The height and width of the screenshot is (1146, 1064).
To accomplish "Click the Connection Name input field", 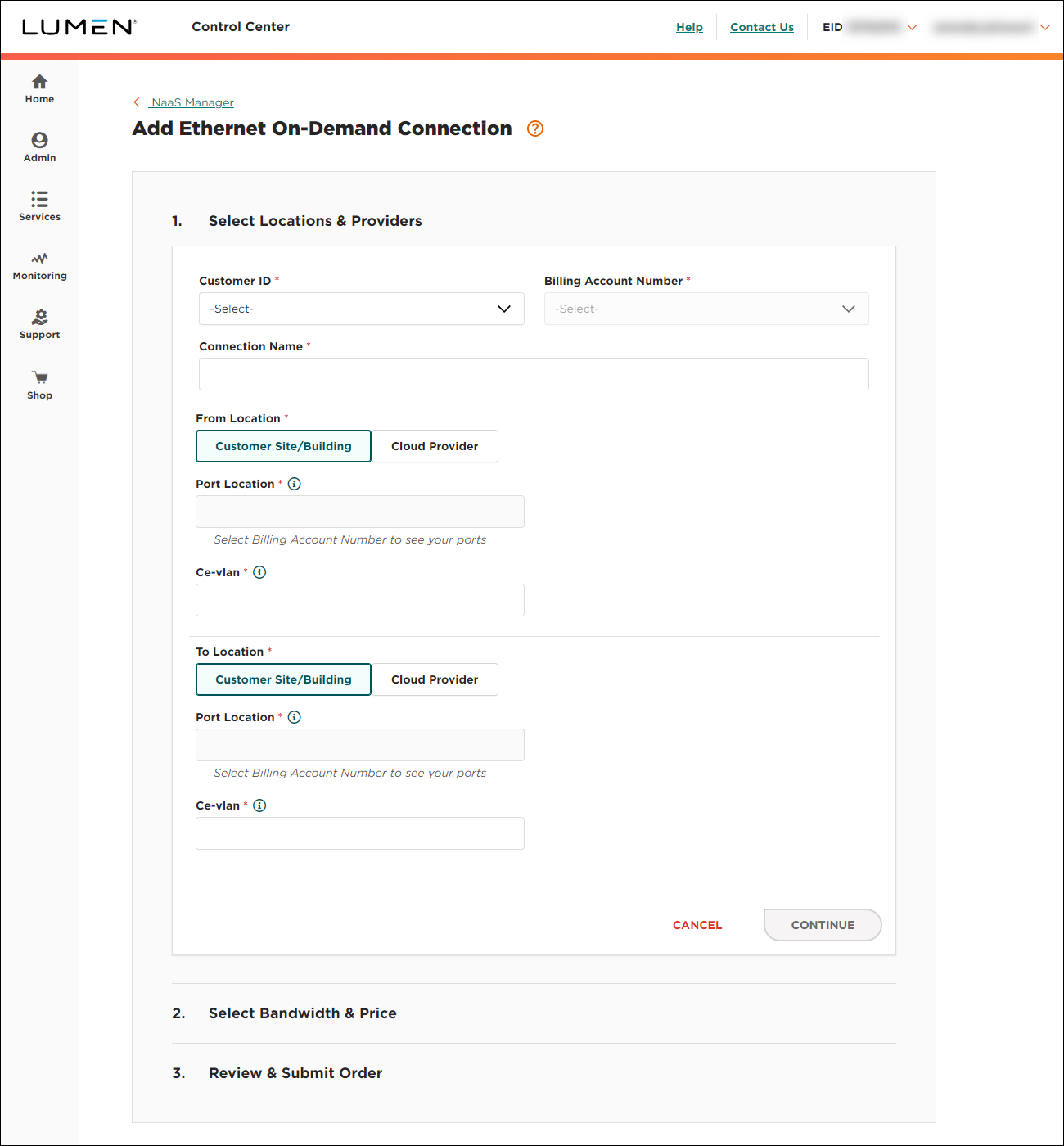I will [534, 374].
